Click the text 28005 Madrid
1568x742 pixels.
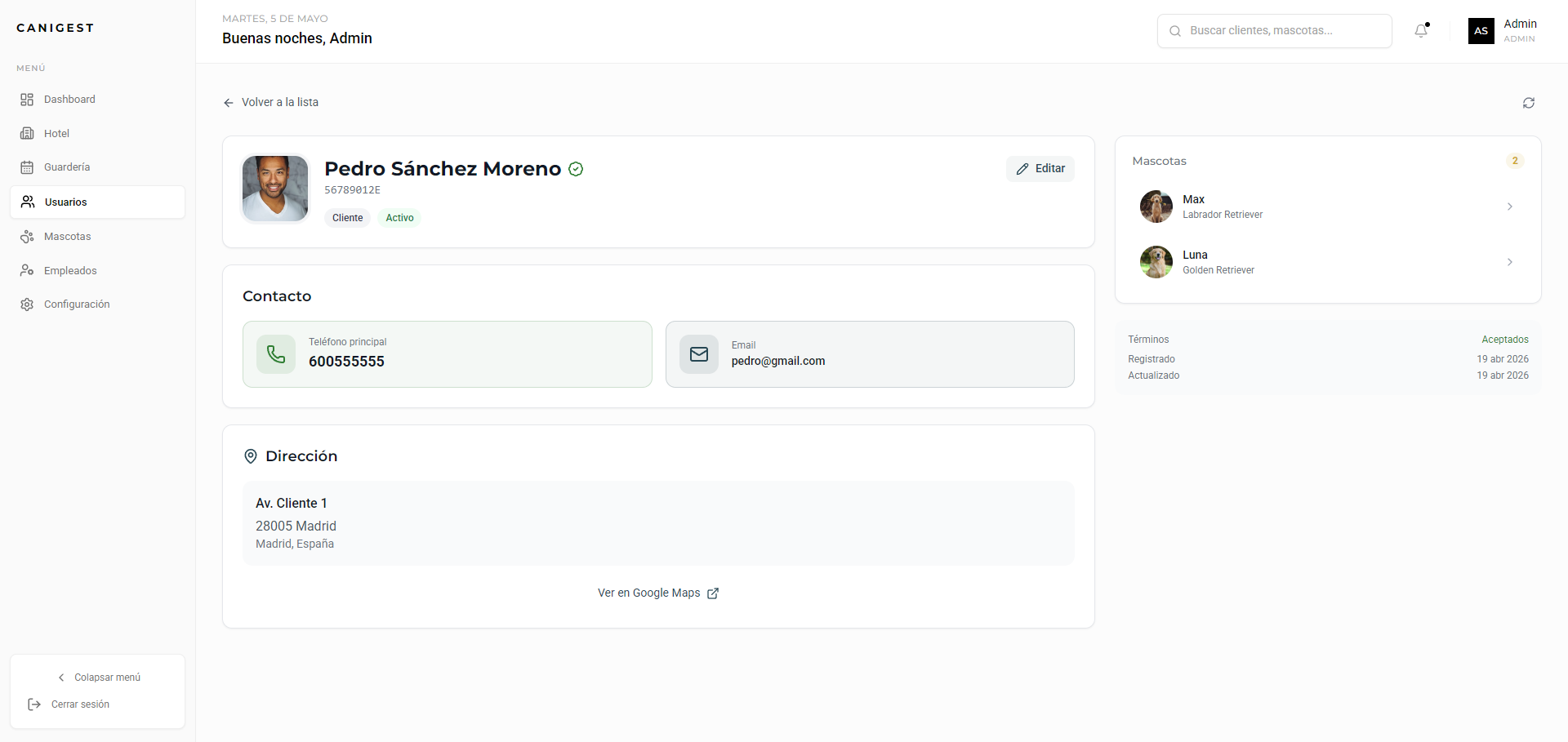[296, 527]
